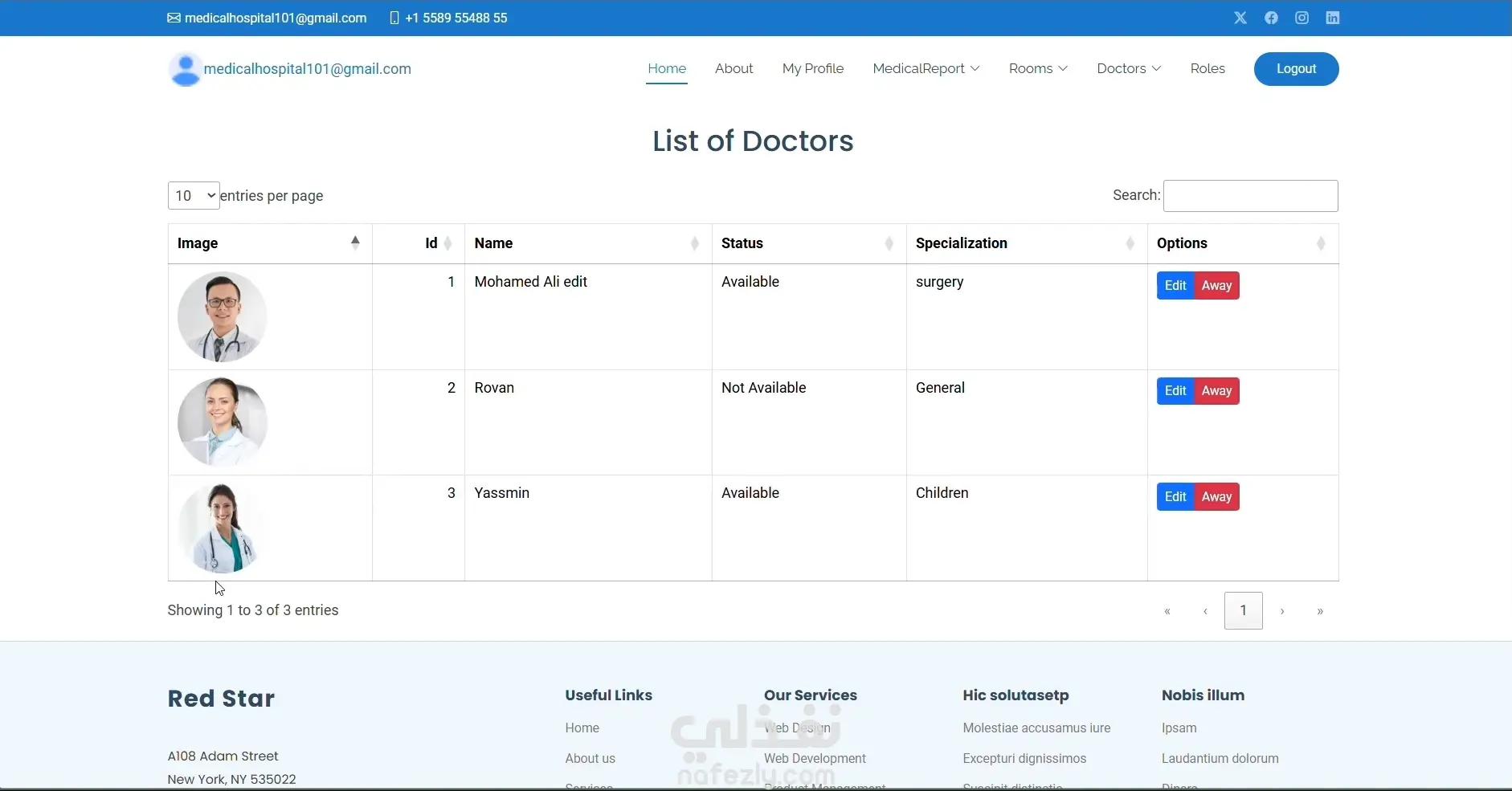
Task: Open the X (Twitter) social icon
Action: pyautogui.click(x=1240, y=18)
